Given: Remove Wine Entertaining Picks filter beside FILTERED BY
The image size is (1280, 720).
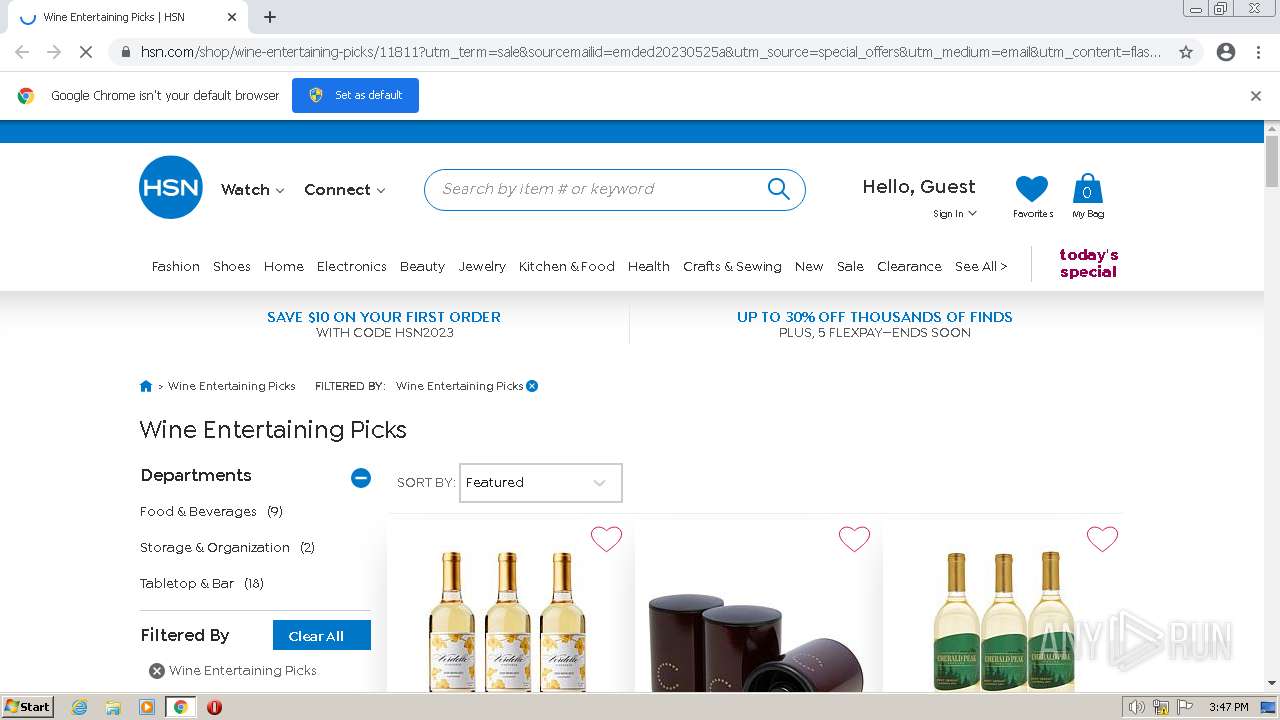Looking at the screenshot, I should 532,386.
